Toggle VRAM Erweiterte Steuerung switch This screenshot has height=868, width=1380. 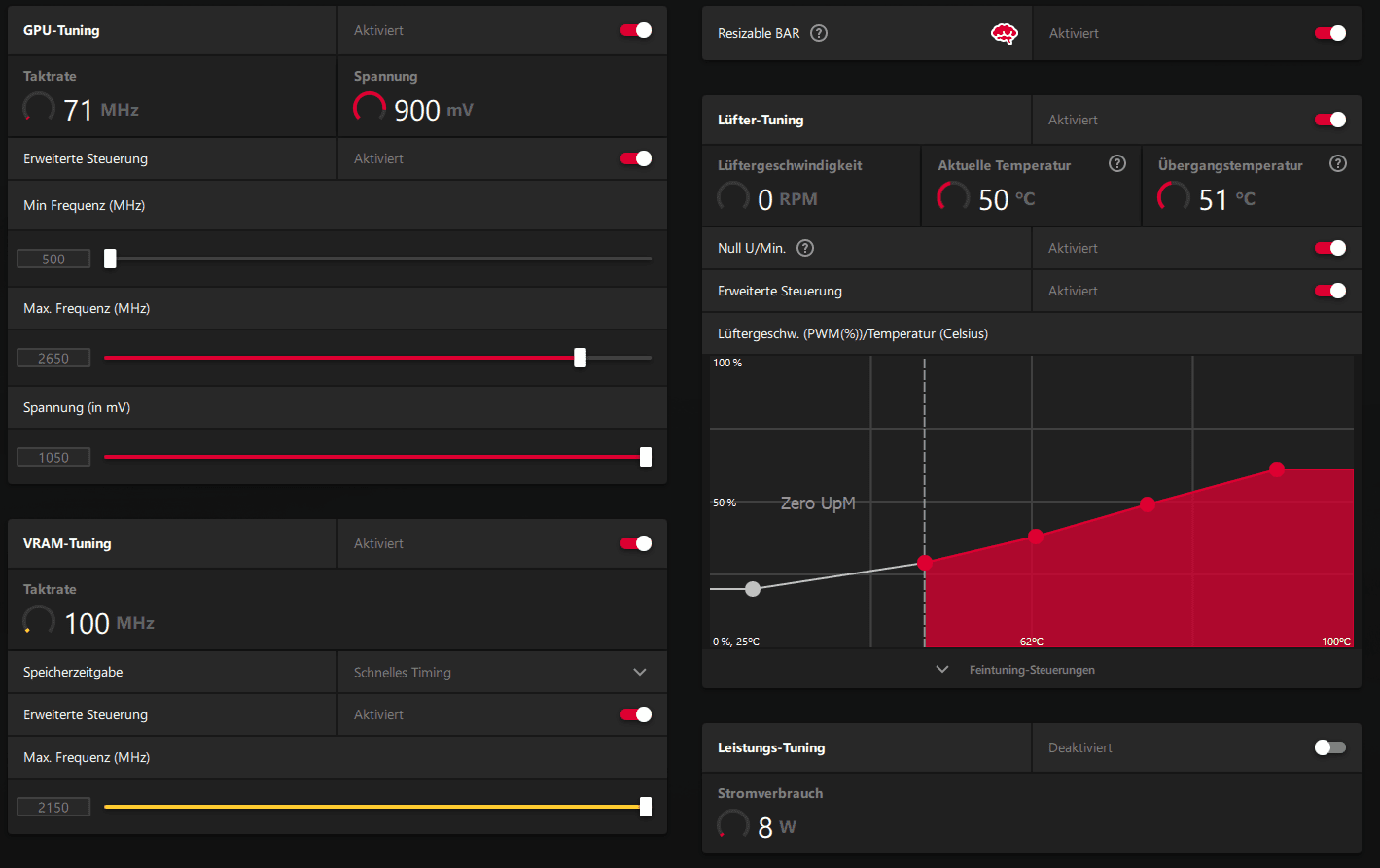tap(636, 714)
